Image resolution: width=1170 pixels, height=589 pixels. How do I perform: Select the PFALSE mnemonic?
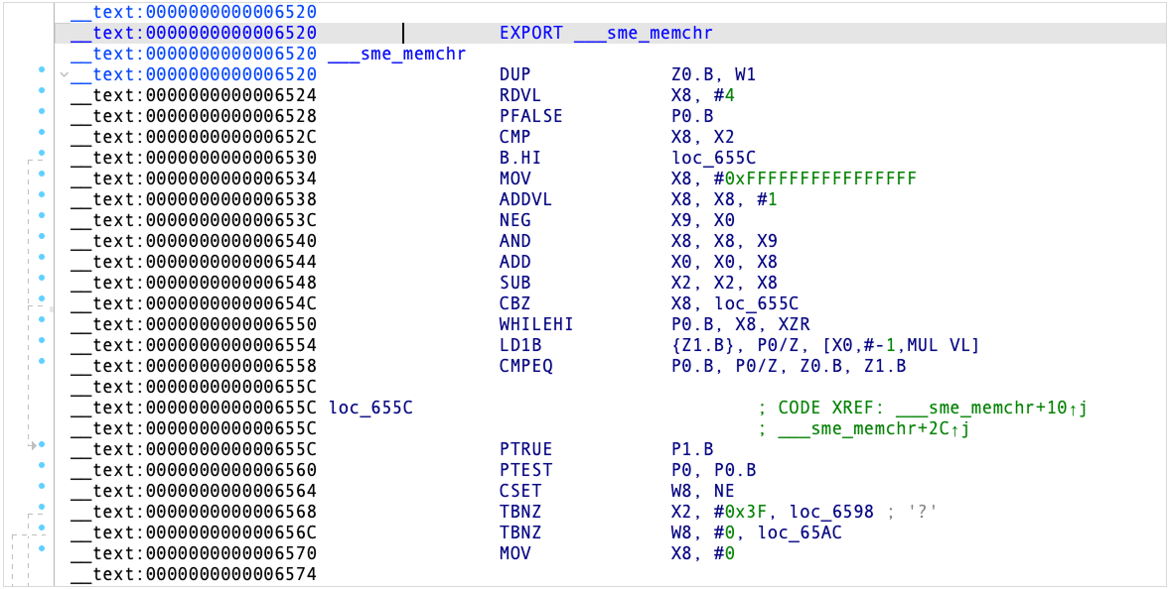pos(531,116)
